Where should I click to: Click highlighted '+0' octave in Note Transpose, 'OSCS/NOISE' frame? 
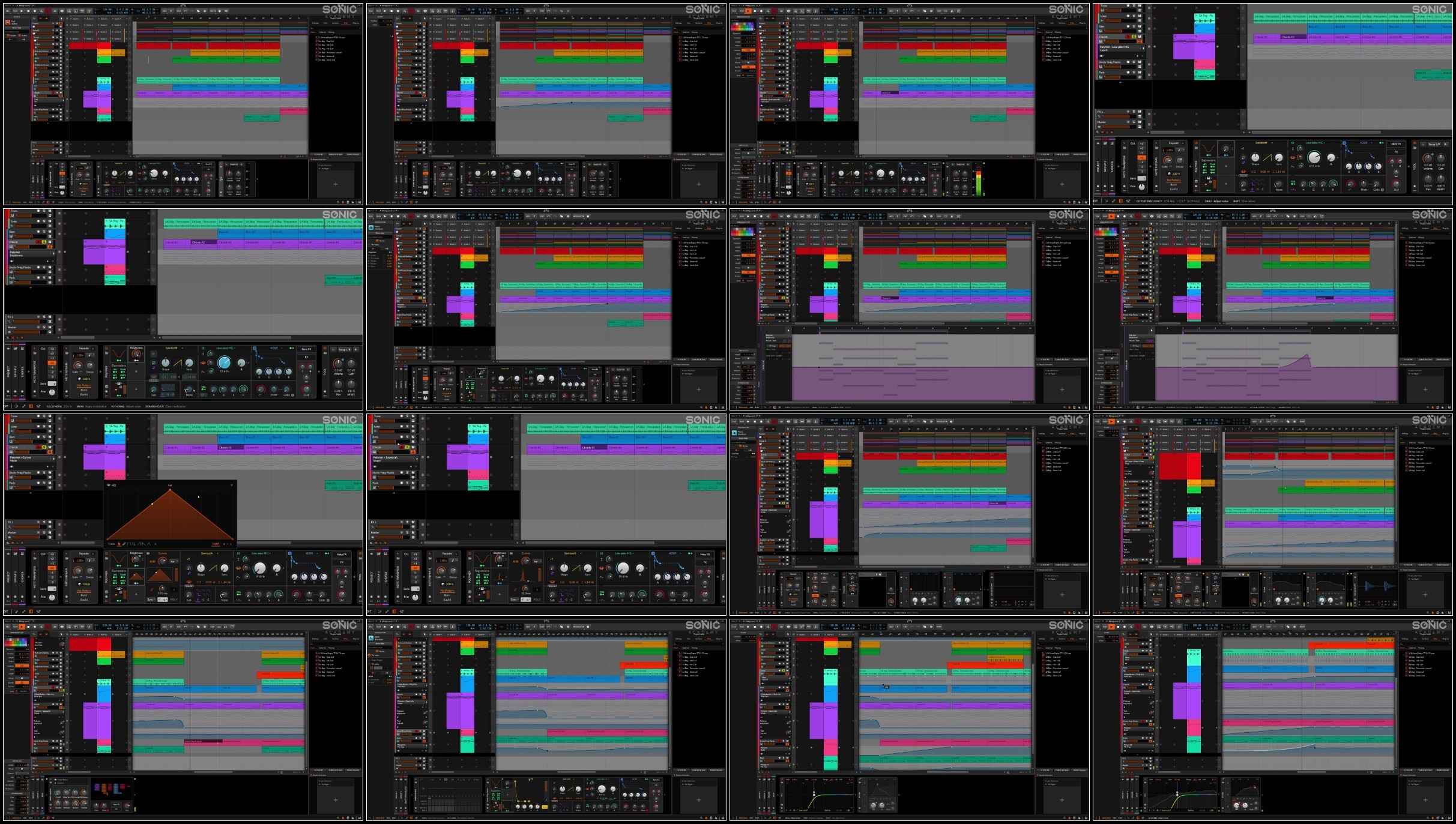(x=52, y=363)
